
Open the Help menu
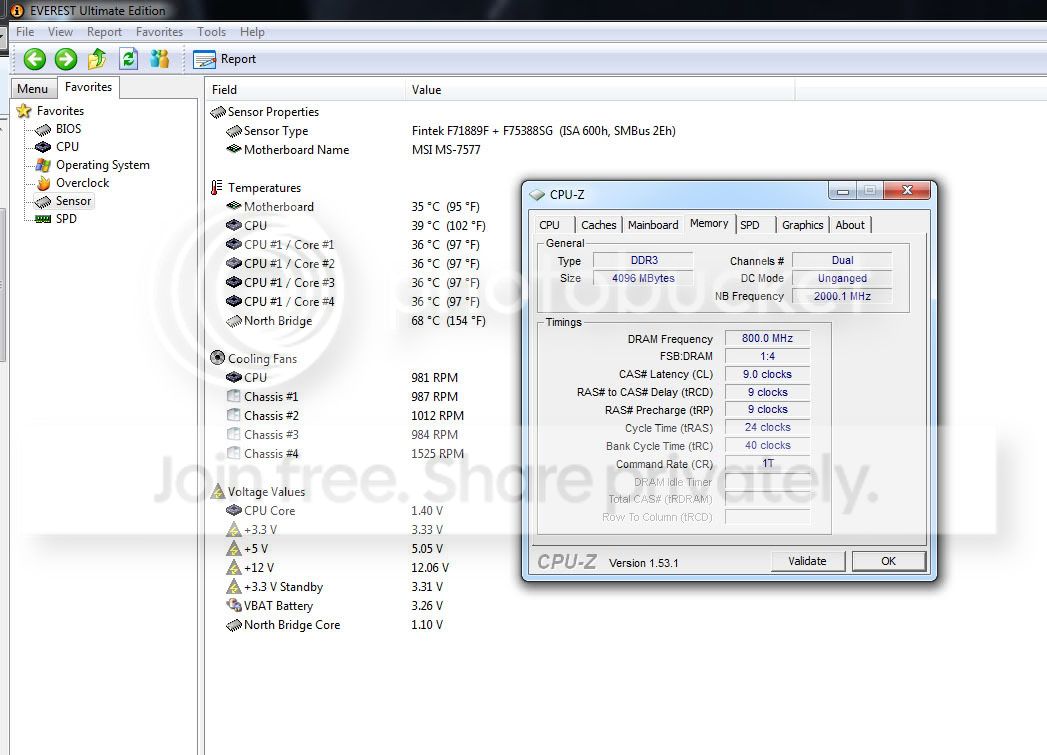click(252, 31)
